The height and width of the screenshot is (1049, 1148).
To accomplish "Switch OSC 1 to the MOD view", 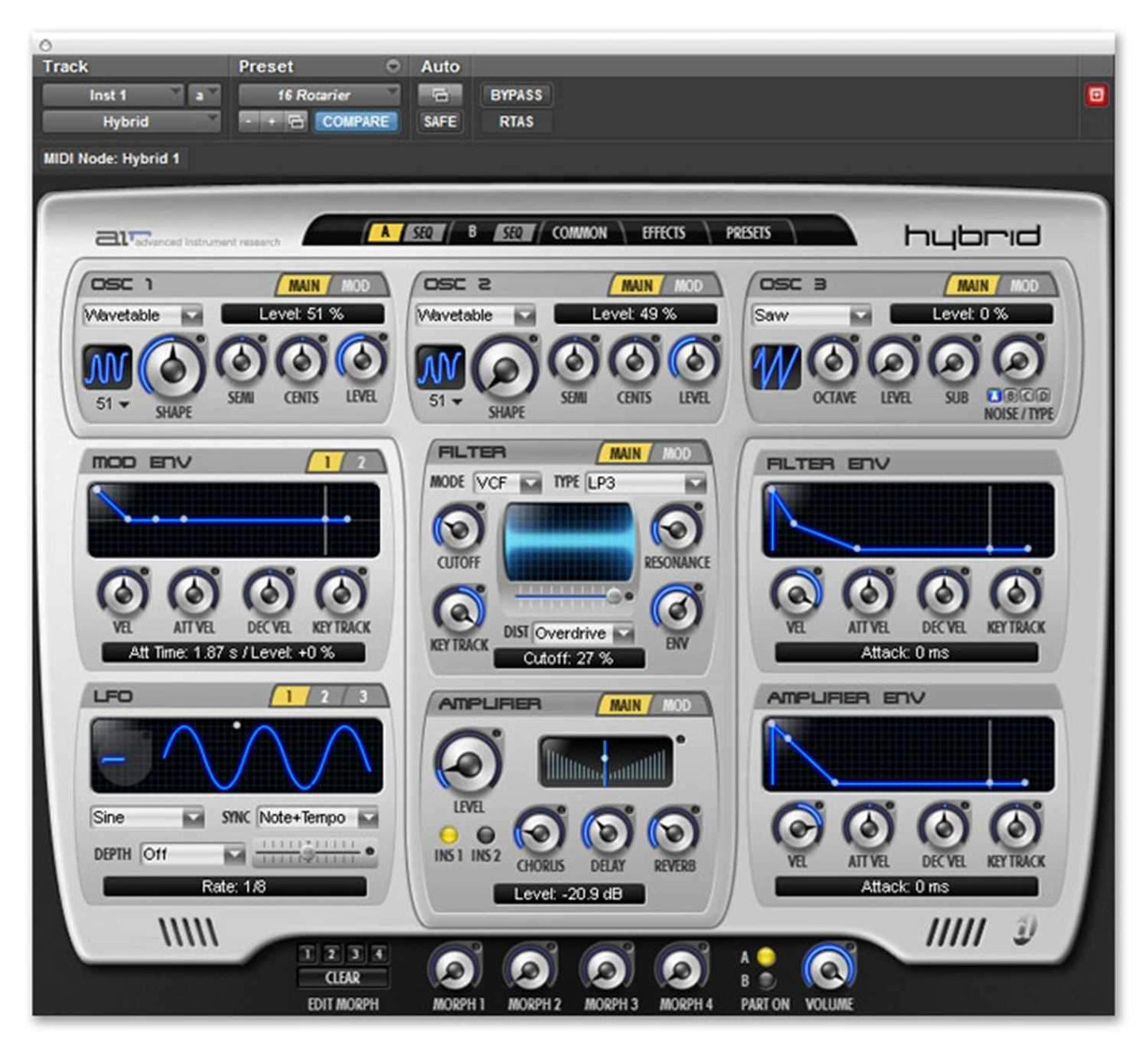I will pos(358,285).
